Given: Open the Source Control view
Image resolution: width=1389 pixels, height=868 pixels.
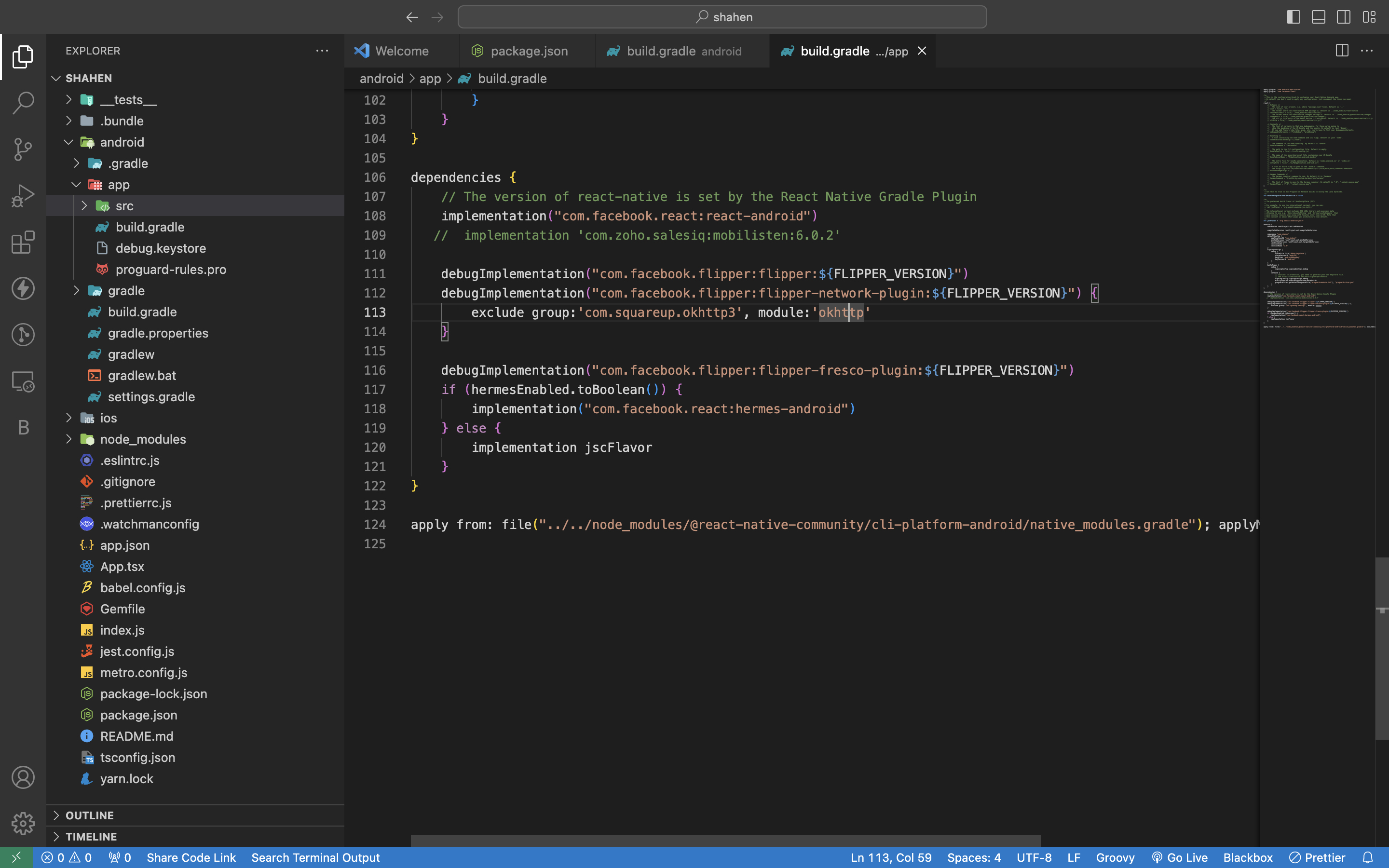Looking at the screenshot, I should [x=23, y=149].
